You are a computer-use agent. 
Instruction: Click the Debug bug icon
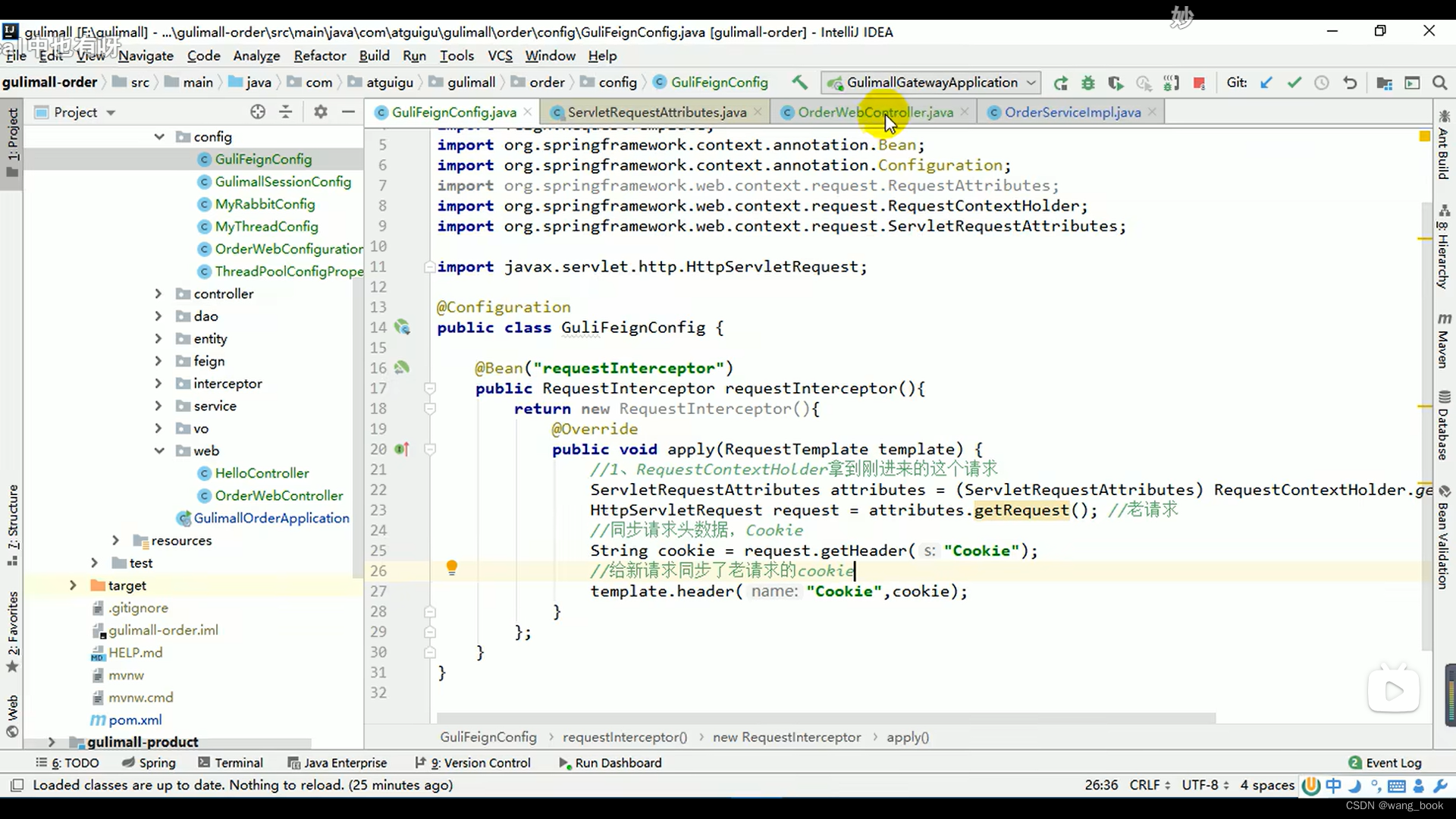click(1088, 83)
